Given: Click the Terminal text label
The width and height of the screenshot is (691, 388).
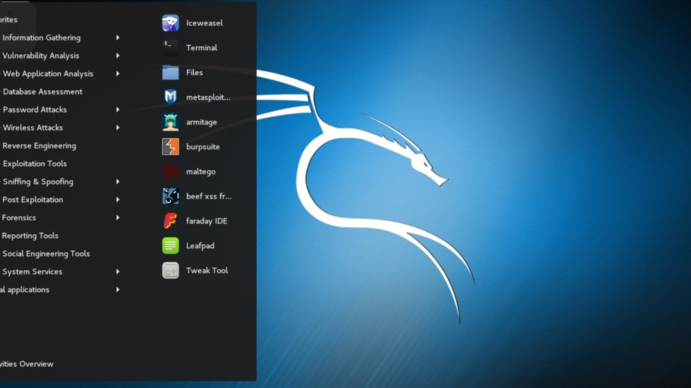Looking at the screenshot, I should [201, 48].
